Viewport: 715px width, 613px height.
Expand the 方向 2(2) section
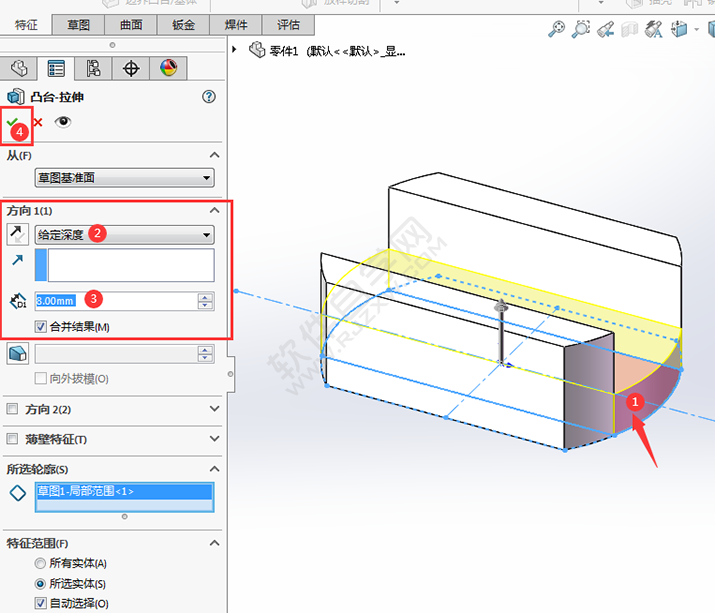214,409
